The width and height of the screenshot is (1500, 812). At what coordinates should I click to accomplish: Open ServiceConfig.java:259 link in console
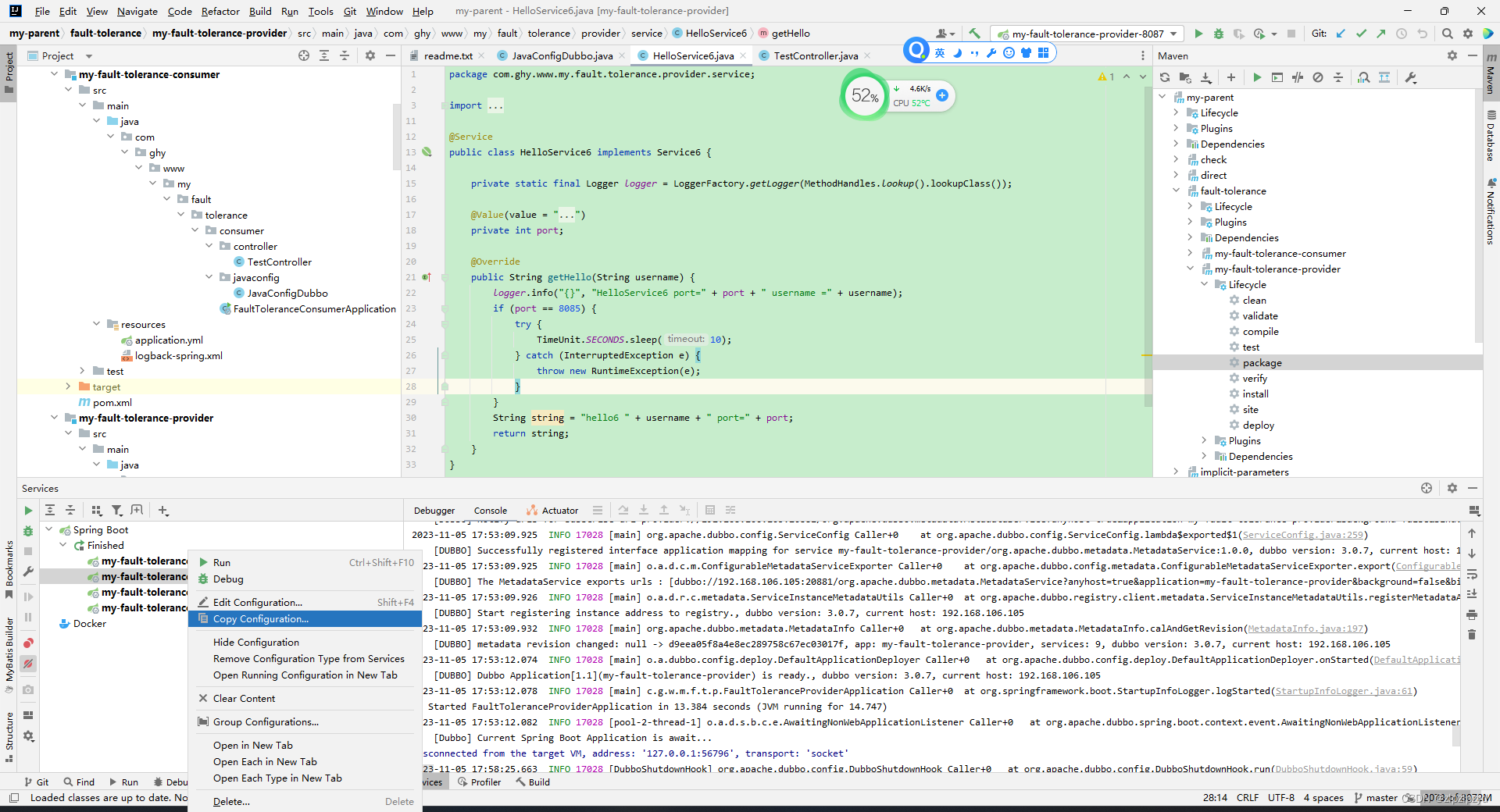point(1303,535)
